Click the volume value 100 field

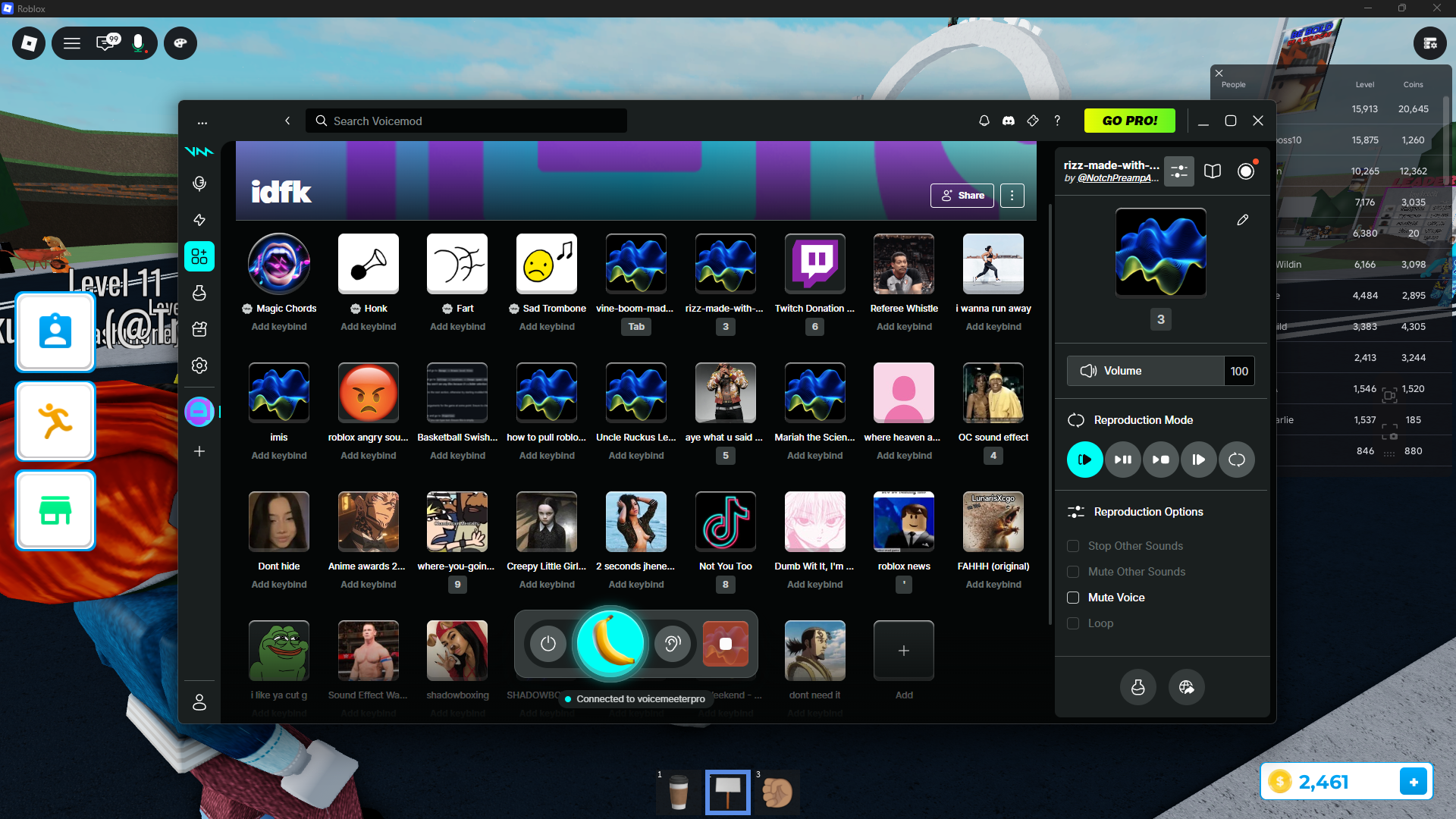1239,371
